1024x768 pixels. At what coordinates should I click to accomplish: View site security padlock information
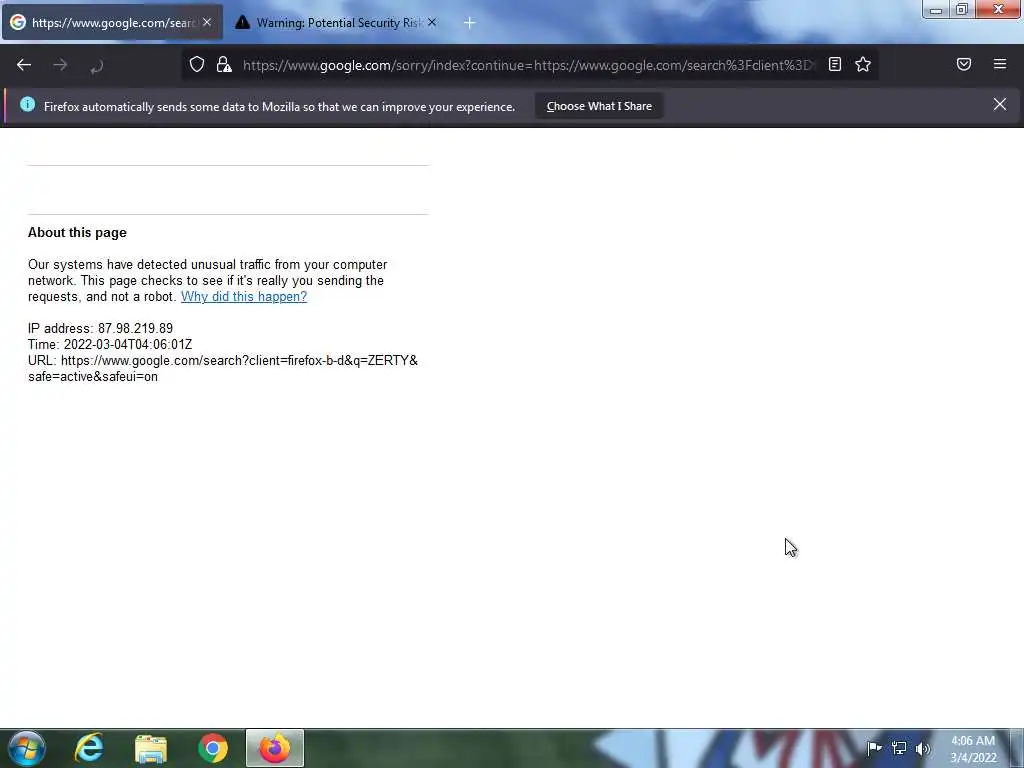224,65
